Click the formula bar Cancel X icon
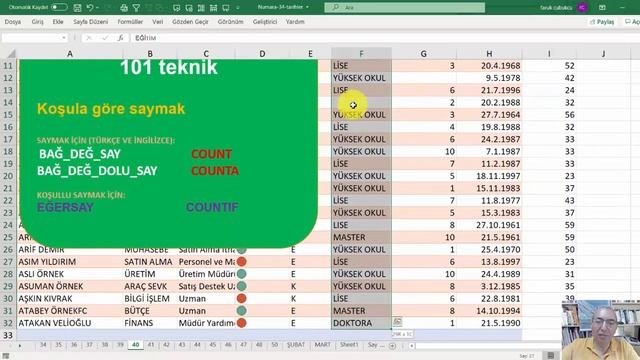 89,38
